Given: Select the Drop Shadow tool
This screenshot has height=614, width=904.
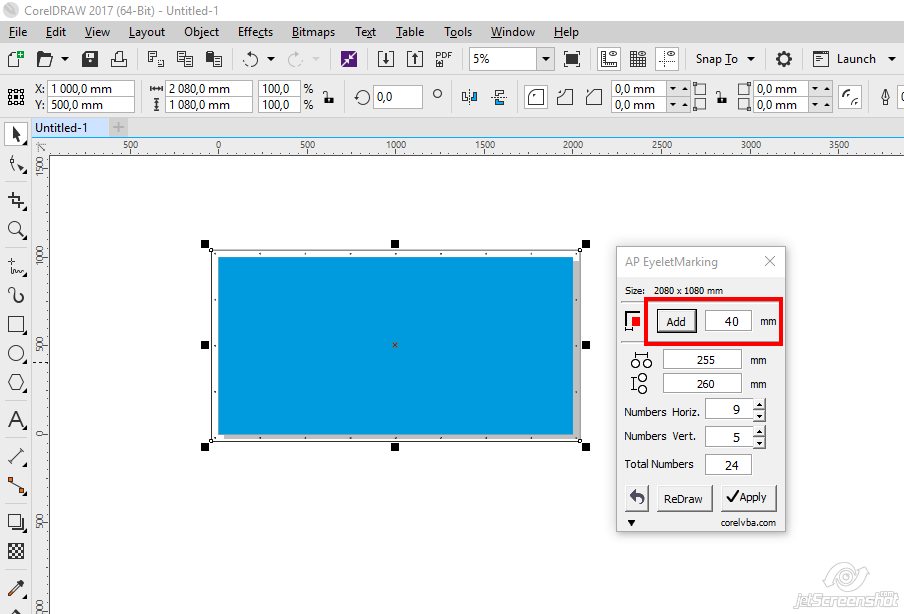Looking at the screenshot, I should tap(17, 522).
